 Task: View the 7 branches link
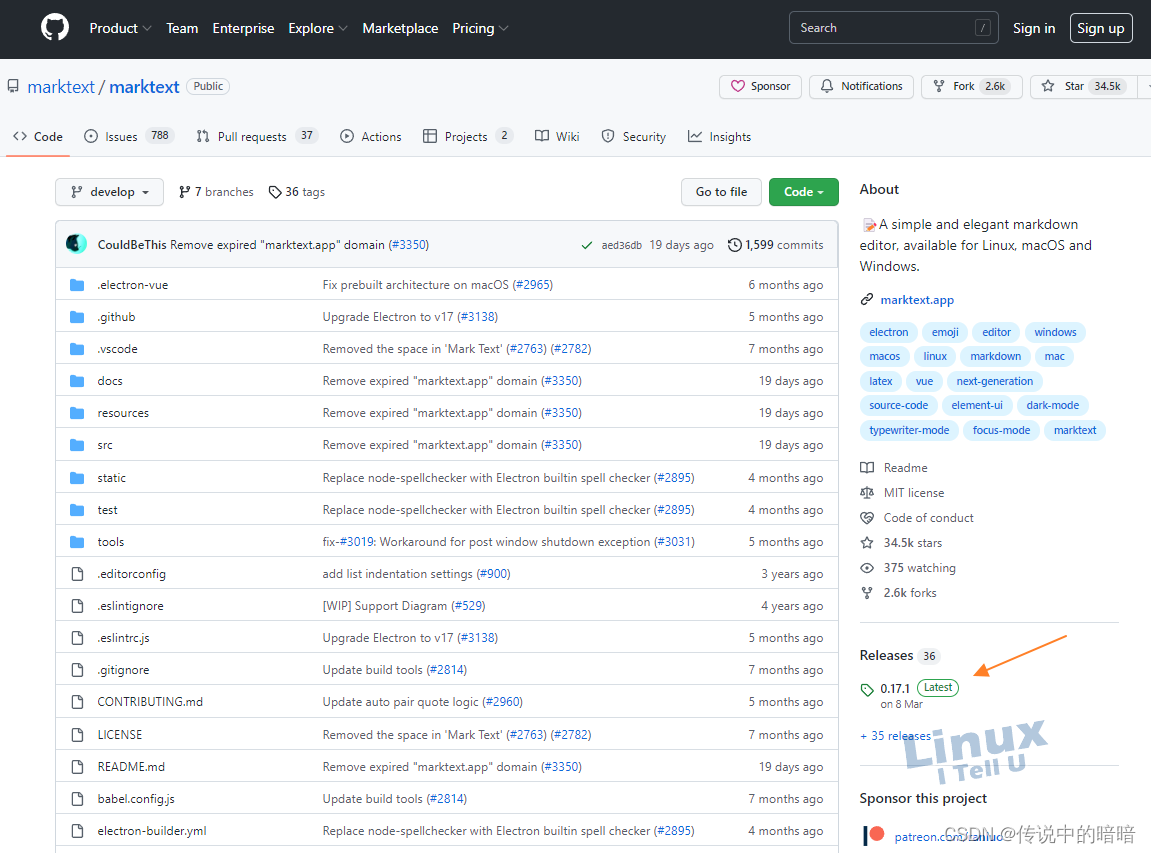(216, 192)
